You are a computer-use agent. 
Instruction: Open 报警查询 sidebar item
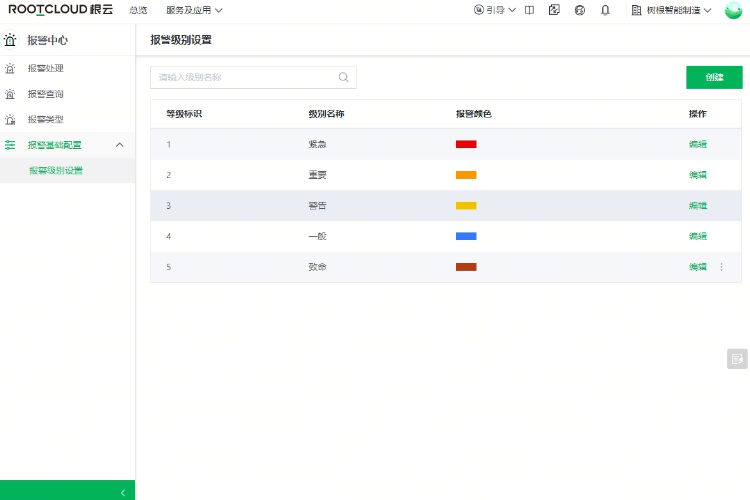(x=46, y=94)
